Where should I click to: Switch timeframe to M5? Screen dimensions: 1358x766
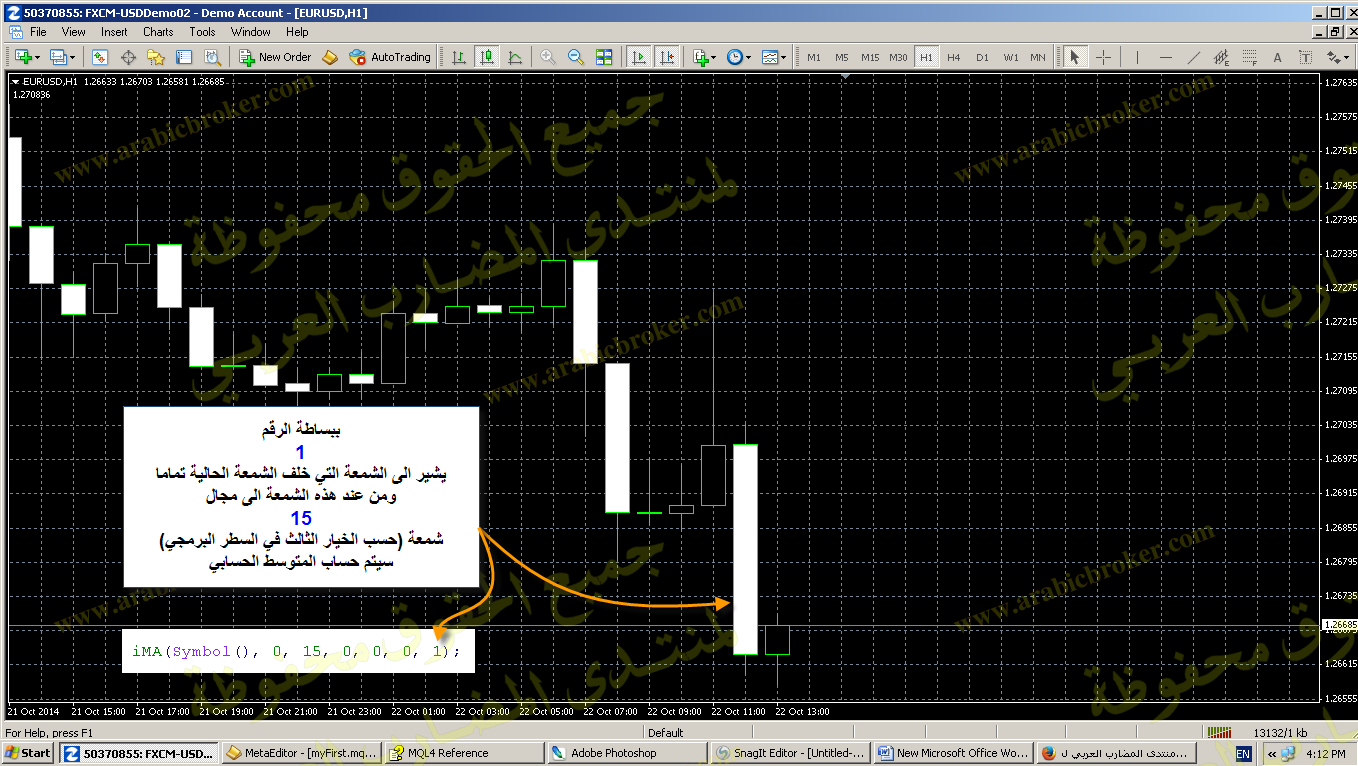pos(842,57)
